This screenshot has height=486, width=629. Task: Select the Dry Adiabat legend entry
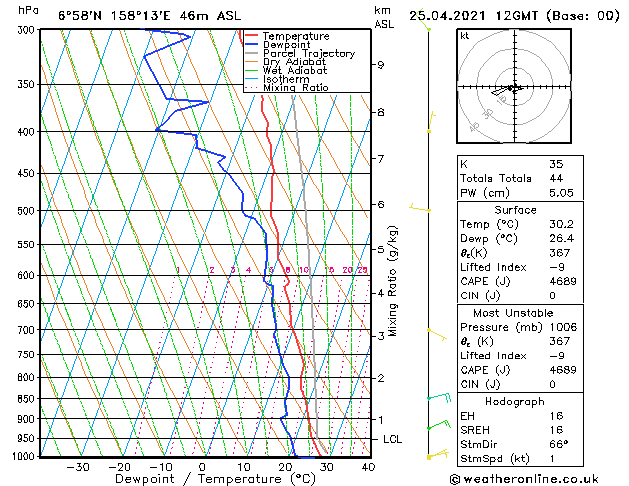(x=294, y=62)
